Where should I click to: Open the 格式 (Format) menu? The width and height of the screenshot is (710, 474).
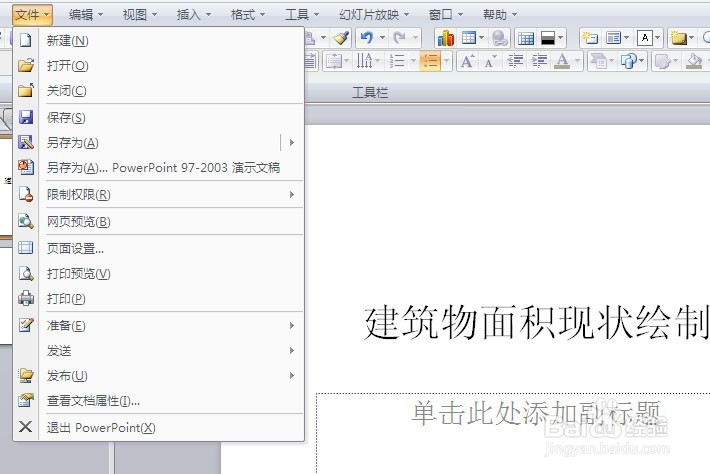(x=247, y=15)
